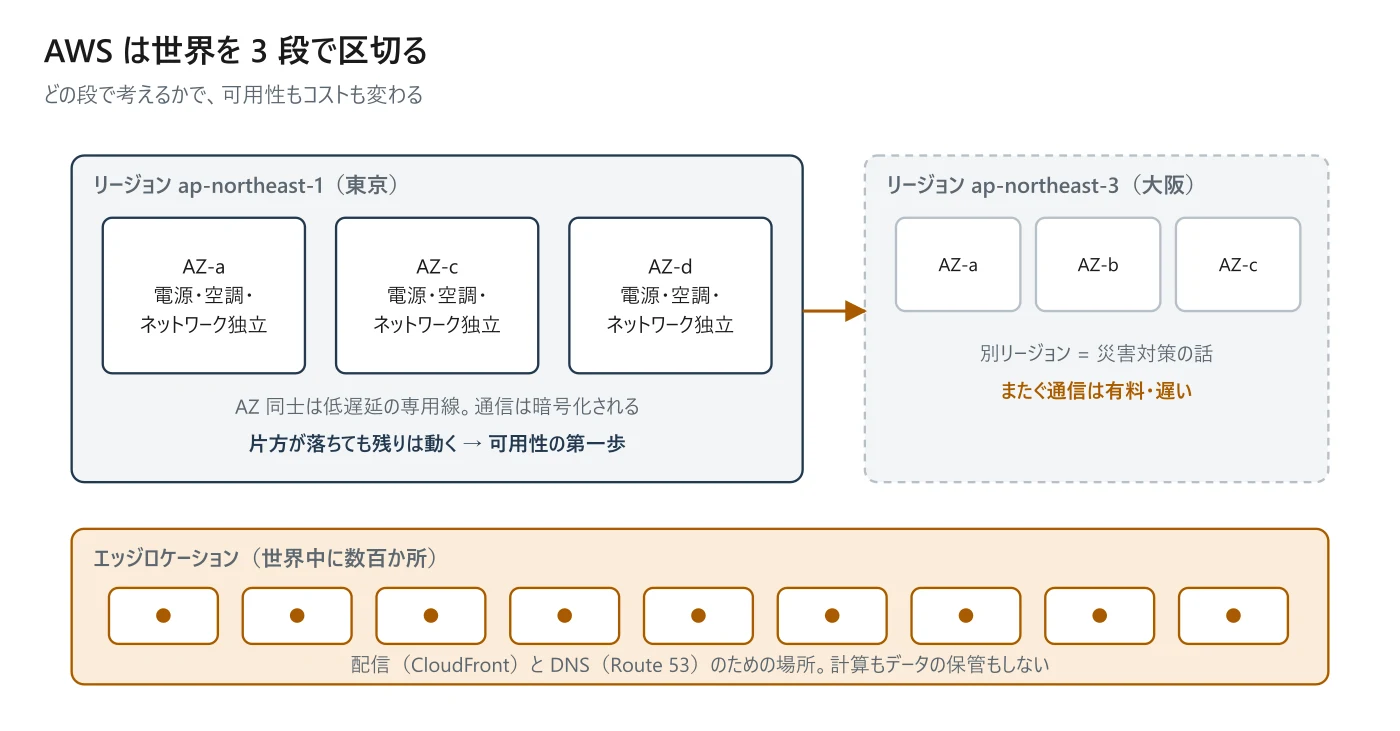
Task: Click the AZ-b box in Osaka region
Action: pyautogui.click(x=1098, y=265)
